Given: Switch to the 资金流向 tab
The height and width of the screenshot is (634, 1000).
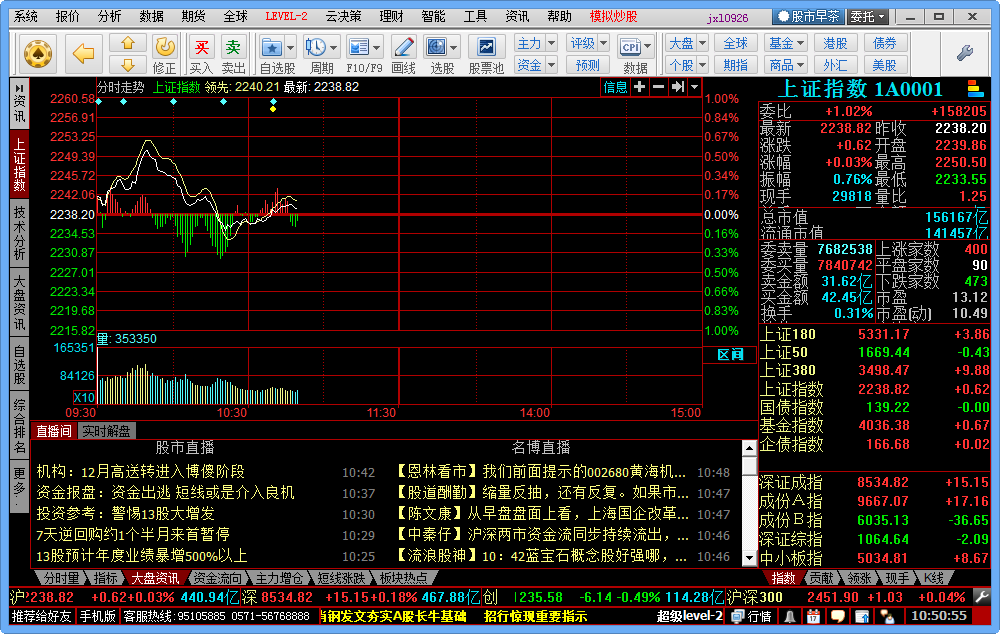Looking at the screenshot, I should [x=217, y=578].
